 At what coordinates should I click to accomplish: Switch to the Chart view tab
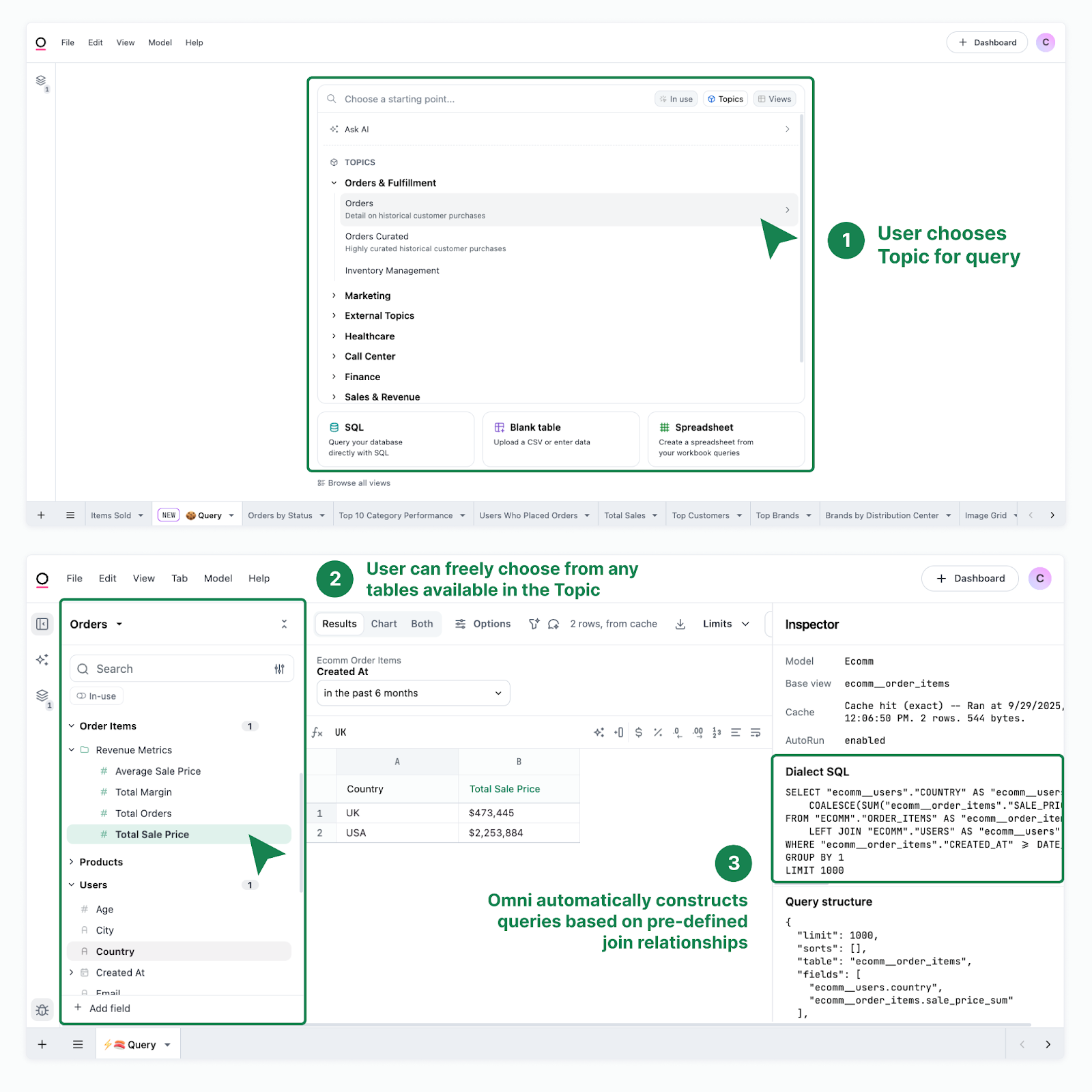[384, 624]
